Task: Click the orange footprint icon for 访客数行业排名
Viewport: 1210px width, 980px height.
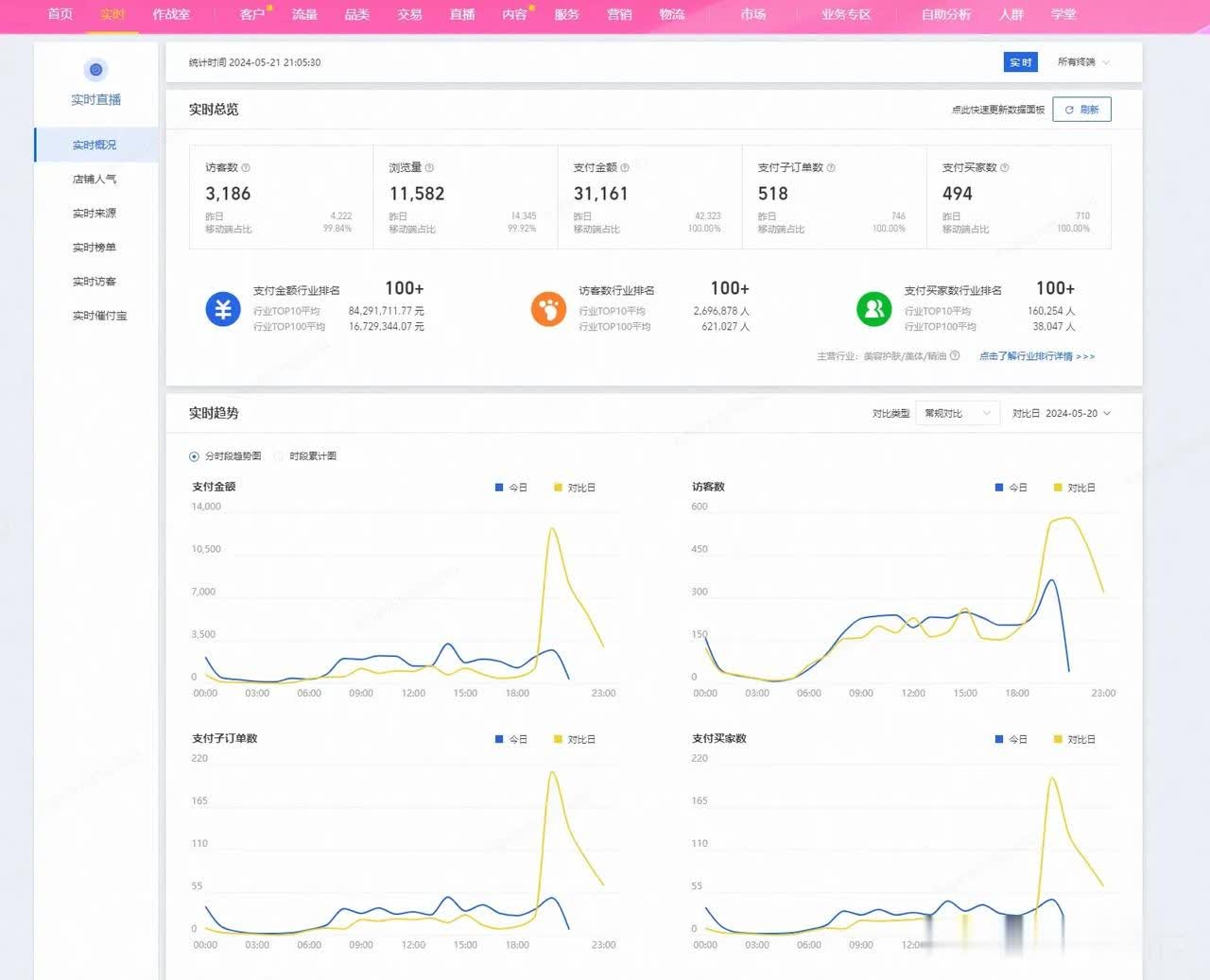Action: tap(548, 309)
